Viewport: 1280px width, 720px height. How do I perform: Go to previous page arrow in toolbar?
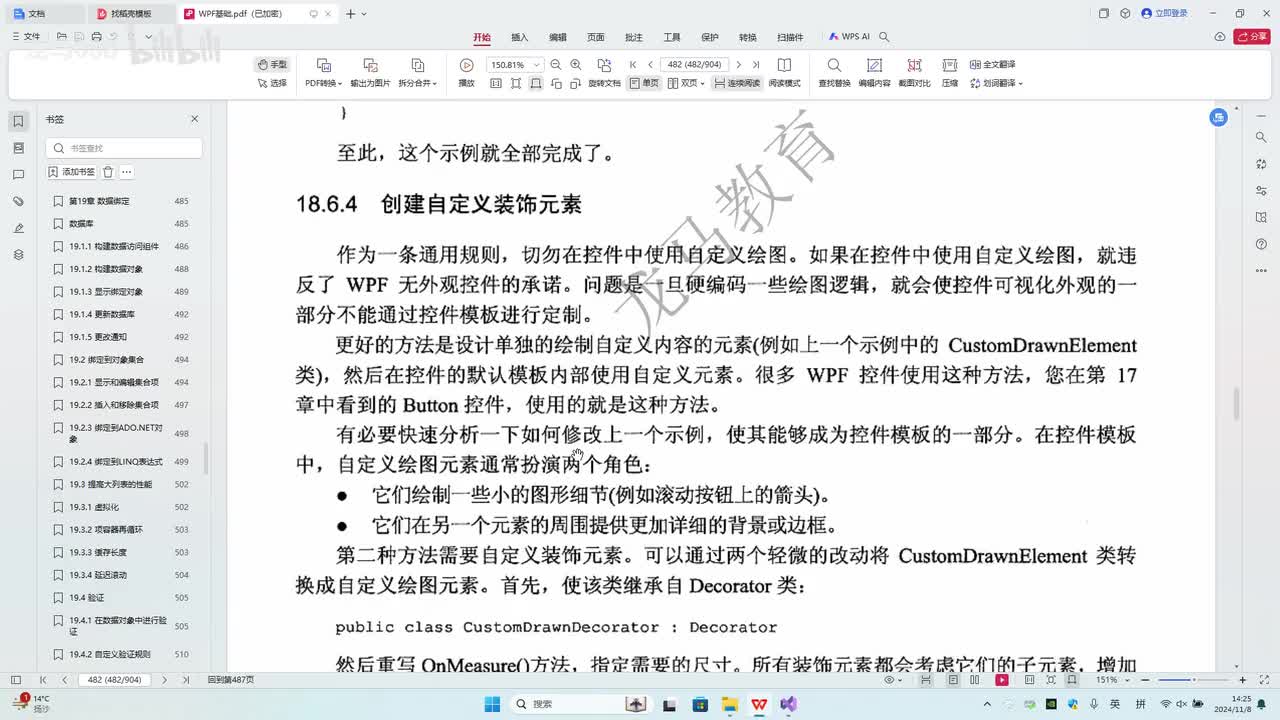click(x=650, y=65)
